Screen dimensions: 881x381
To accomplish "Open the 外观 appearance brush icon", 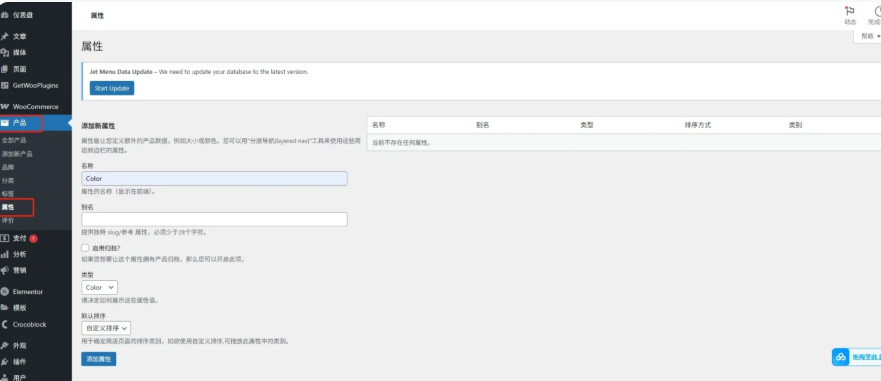I will pyautogui.click(x=4, y=346).
